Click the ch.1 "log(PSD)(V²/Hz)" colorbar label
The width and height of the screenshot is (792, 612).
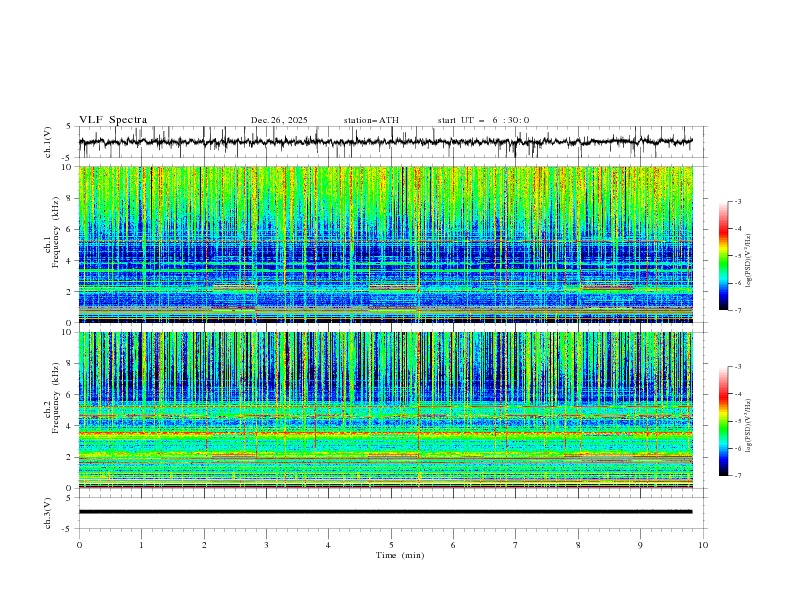click(x=749, y=261)
